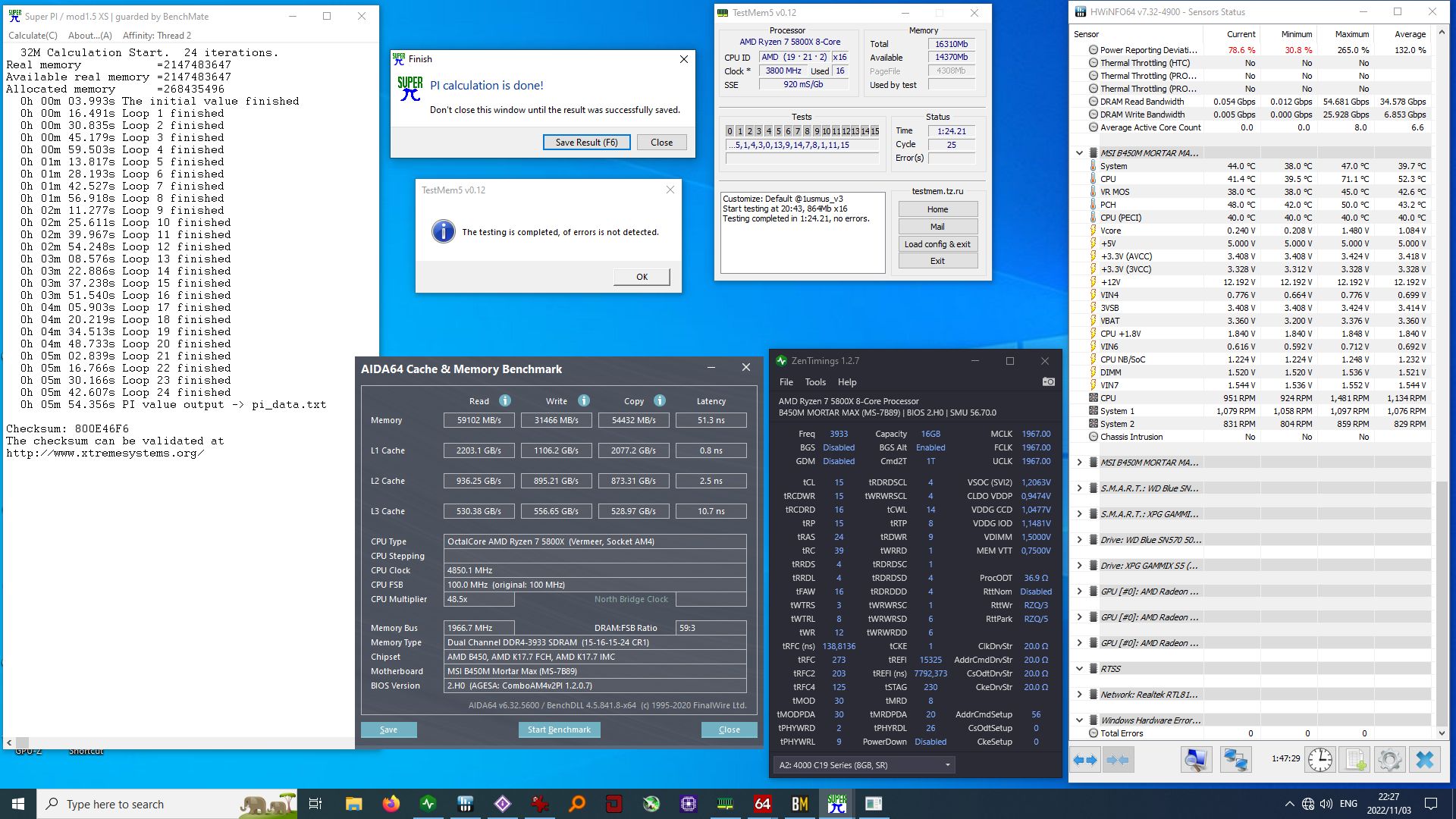Switch to AIDA64 taskbar icon
1456x819 pixels.
click(x=762, y=804)
